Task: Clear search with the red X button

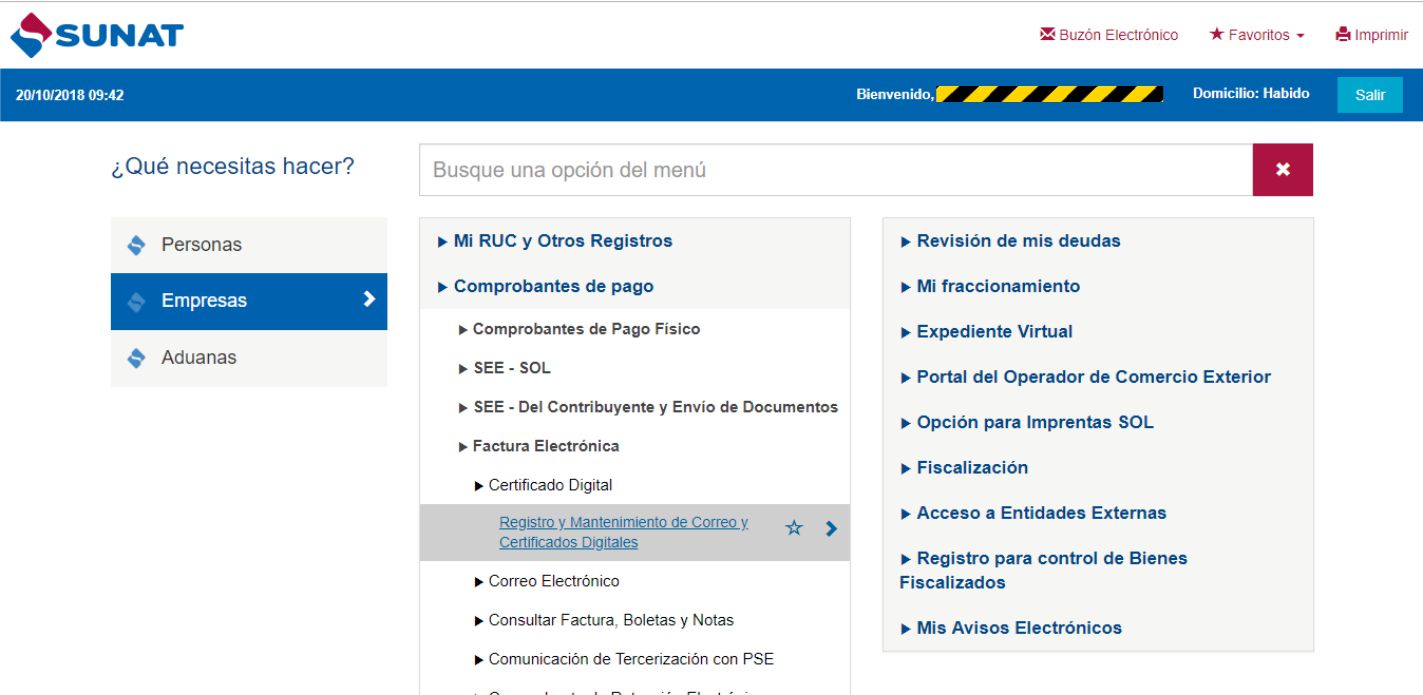Action: coord(1283,170)
